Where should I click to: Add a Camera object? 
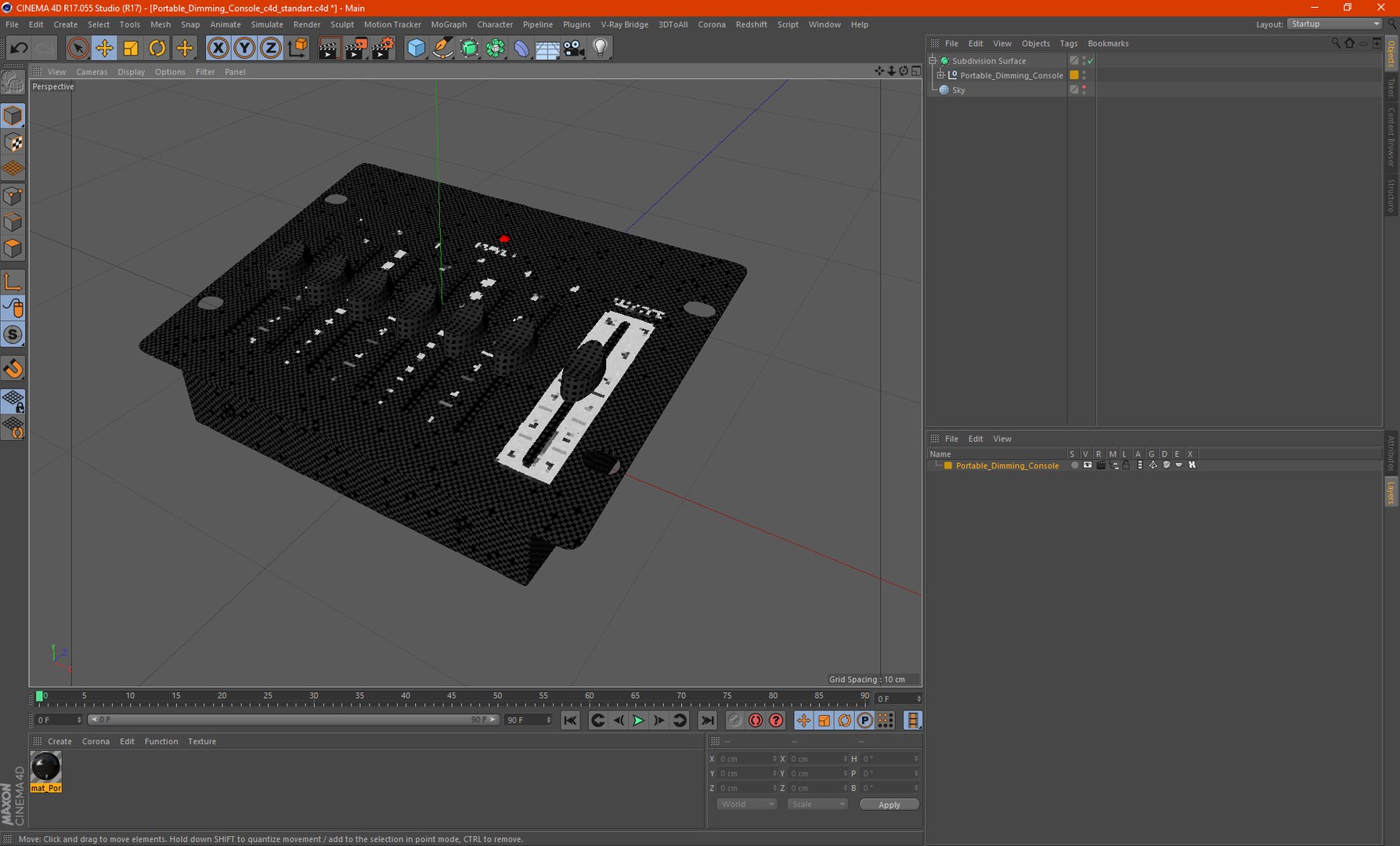coord(574,49)
